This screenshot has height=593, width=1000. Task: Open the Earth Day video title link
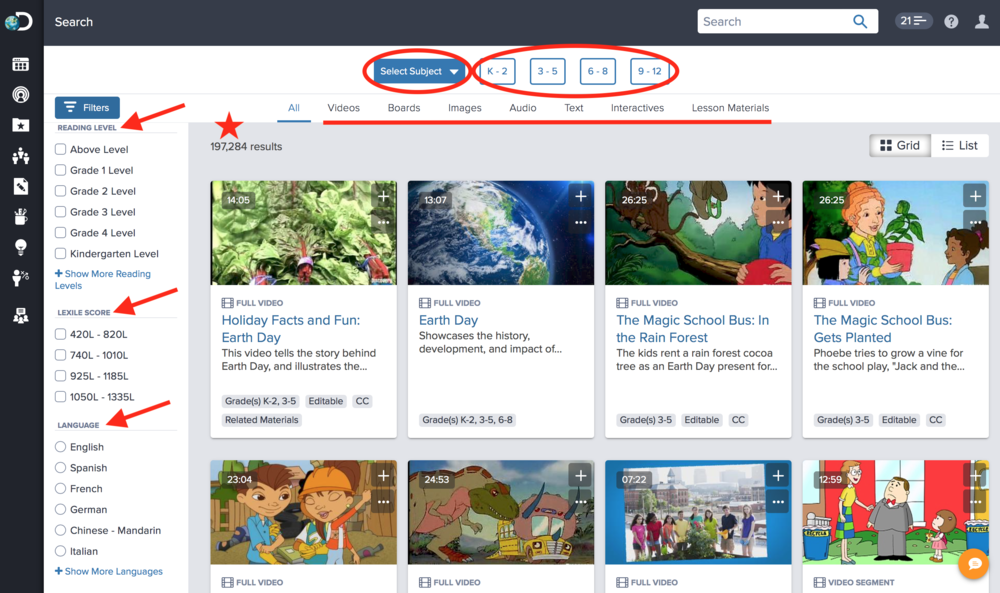tap(448, 320)
